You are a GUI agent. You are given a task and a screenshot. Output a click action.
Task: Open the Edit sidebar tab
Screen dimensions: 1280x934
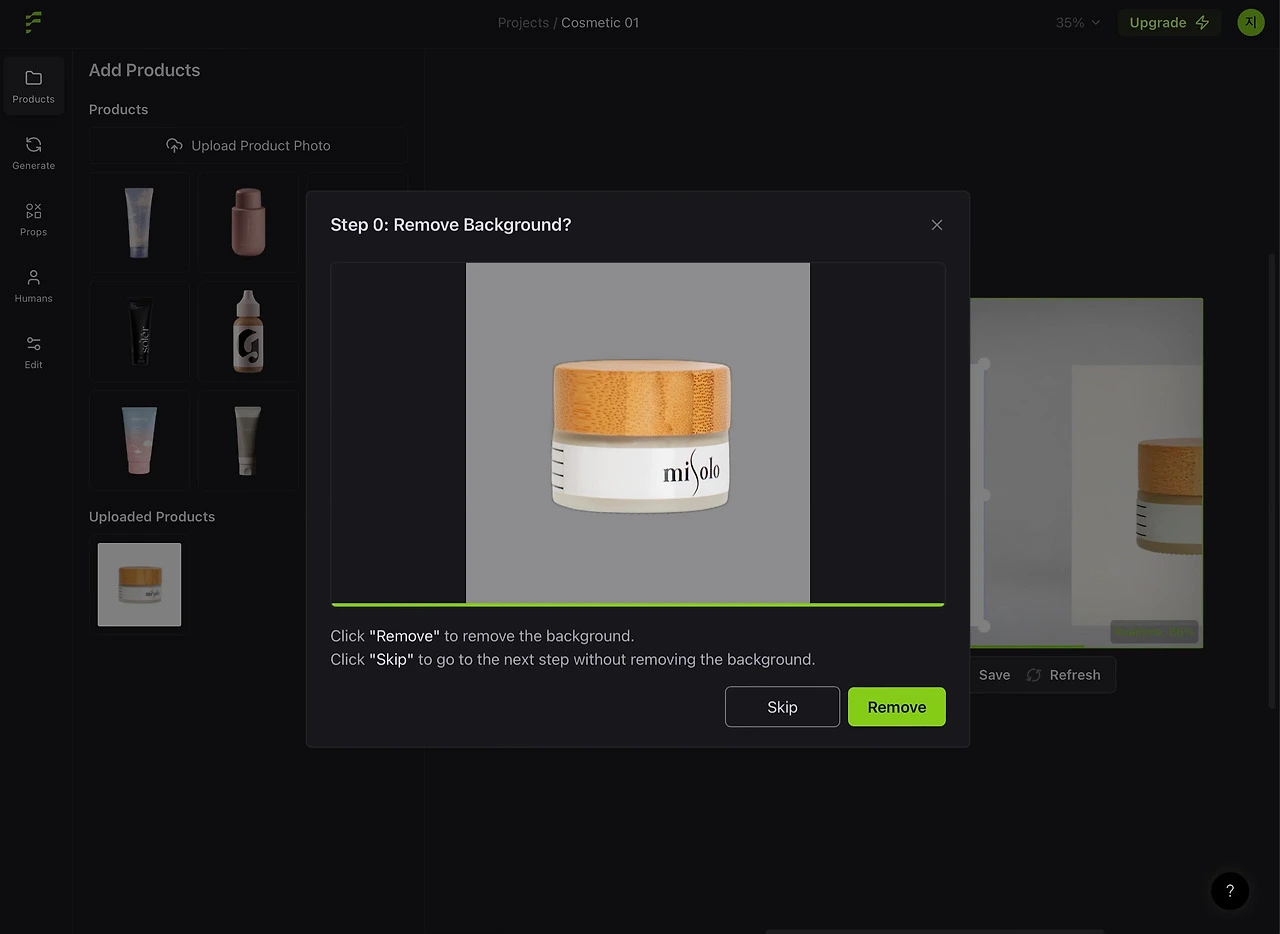coord(34,352)
